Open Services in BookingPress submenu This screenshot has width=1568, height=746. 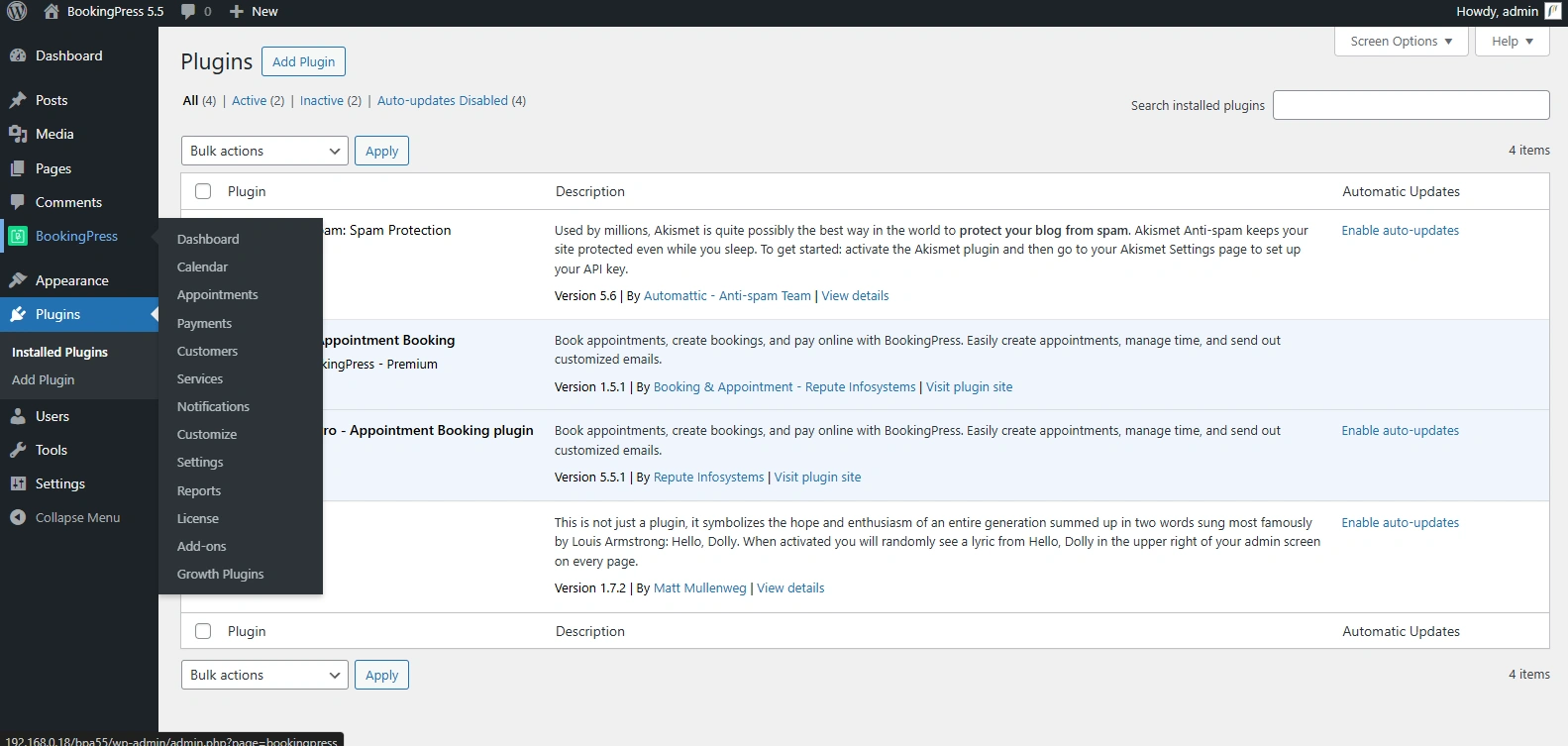coord(200,379)
